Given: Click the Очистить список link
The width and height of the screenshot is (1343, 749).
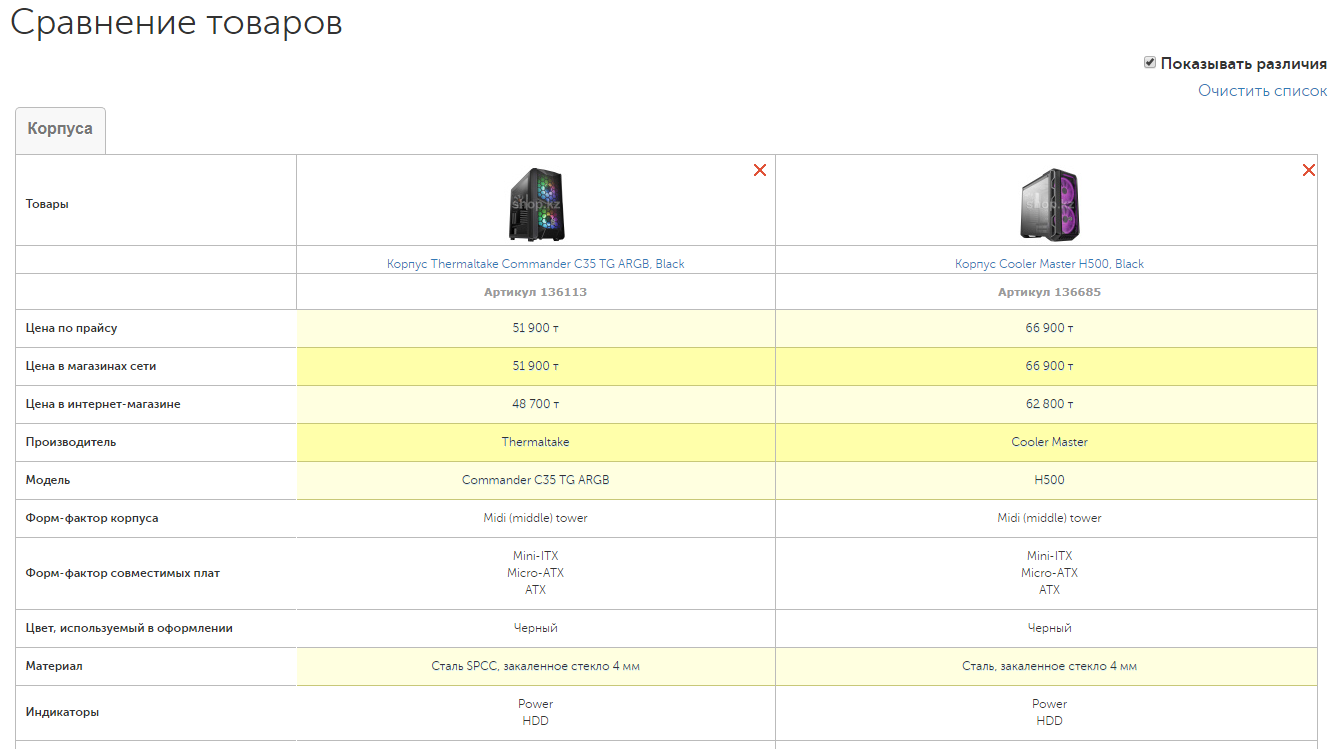Looking at the screenshot, I should point(1263,91).
